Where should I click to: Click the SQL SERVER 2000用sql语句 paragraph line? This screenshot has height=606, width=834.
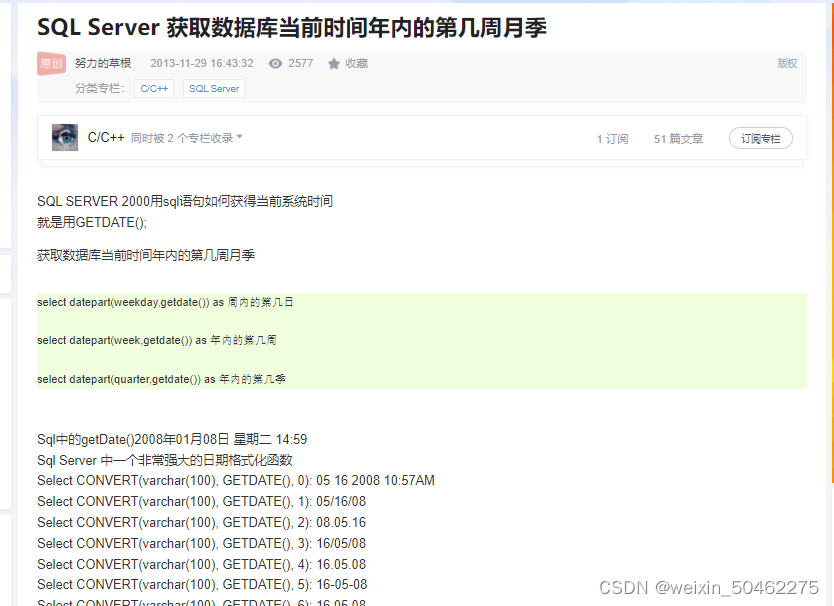pyautogui.click(x=185, y=201)
